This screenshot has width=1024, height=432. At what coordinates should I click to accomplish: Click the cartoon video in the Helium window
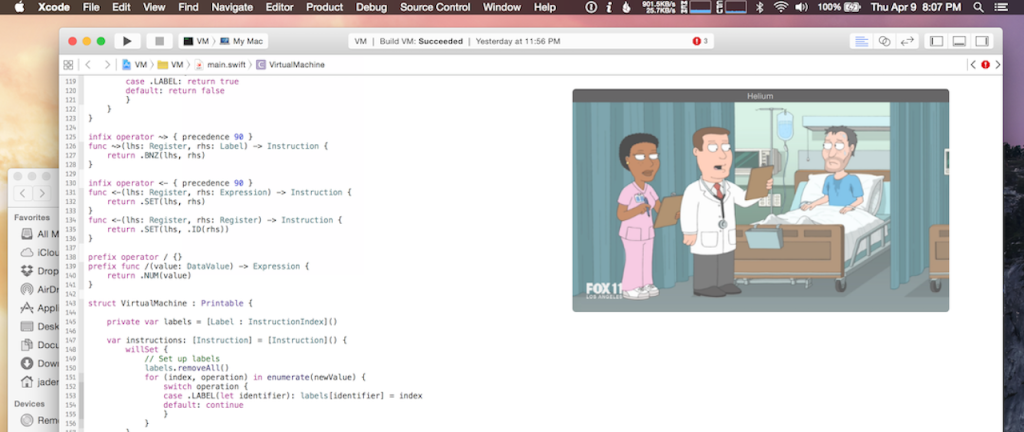[x=760, y=206]
